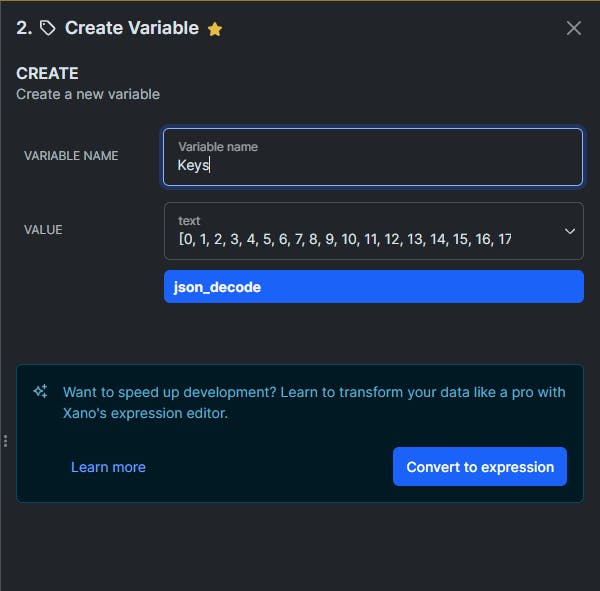This screenshot has width=600, height=591.
Task: Click the value field with the number array
Action: 374,231
